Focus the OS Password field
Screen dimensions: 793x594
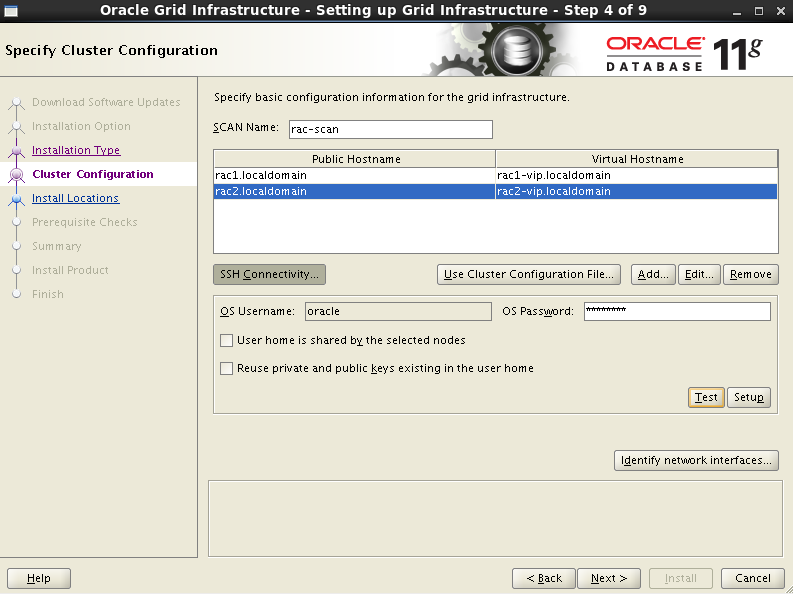pos(677,311)
